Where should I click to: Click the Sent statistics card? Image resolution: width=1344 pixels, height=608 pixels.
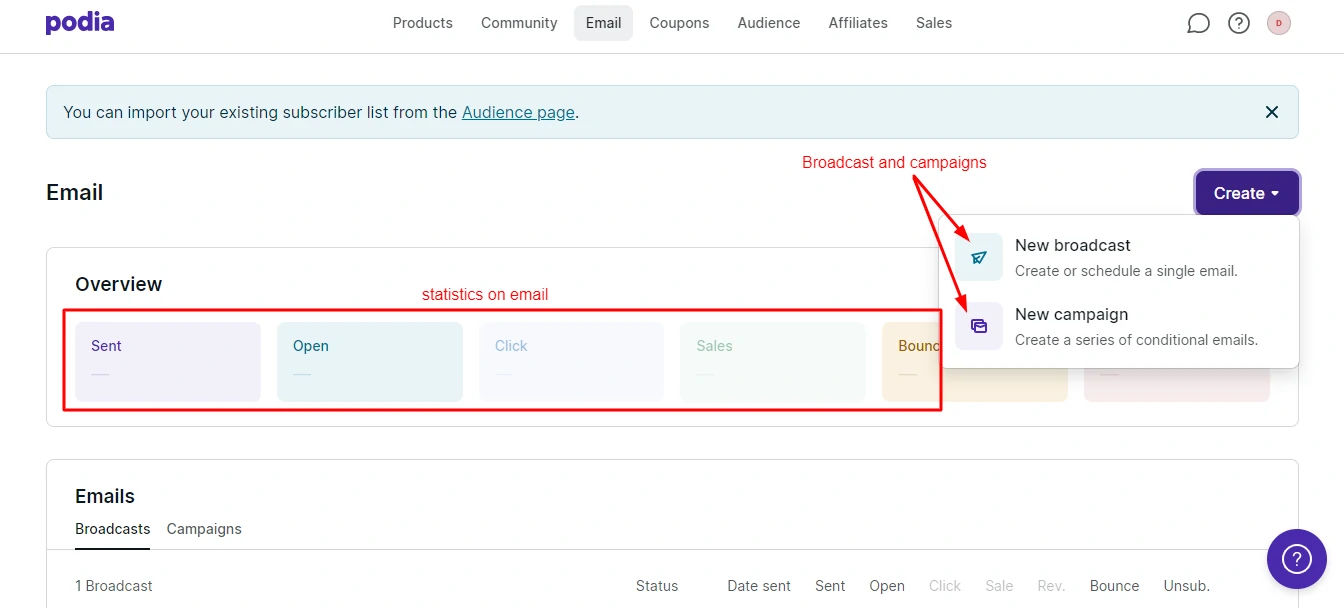pyautogui.click(x=168, y=362)
